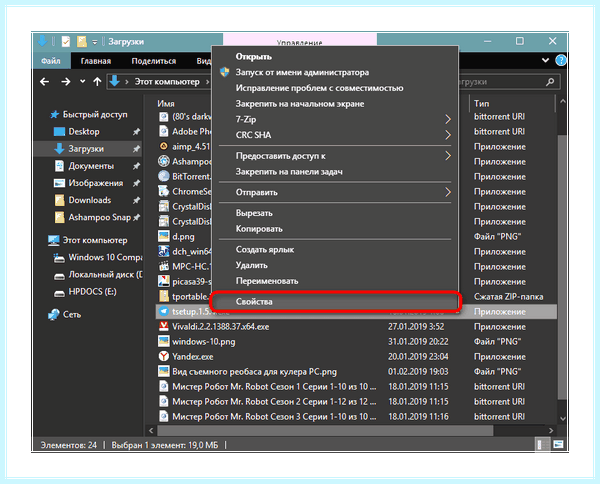Pick Закрепить на панели задач

click(289, 172)
